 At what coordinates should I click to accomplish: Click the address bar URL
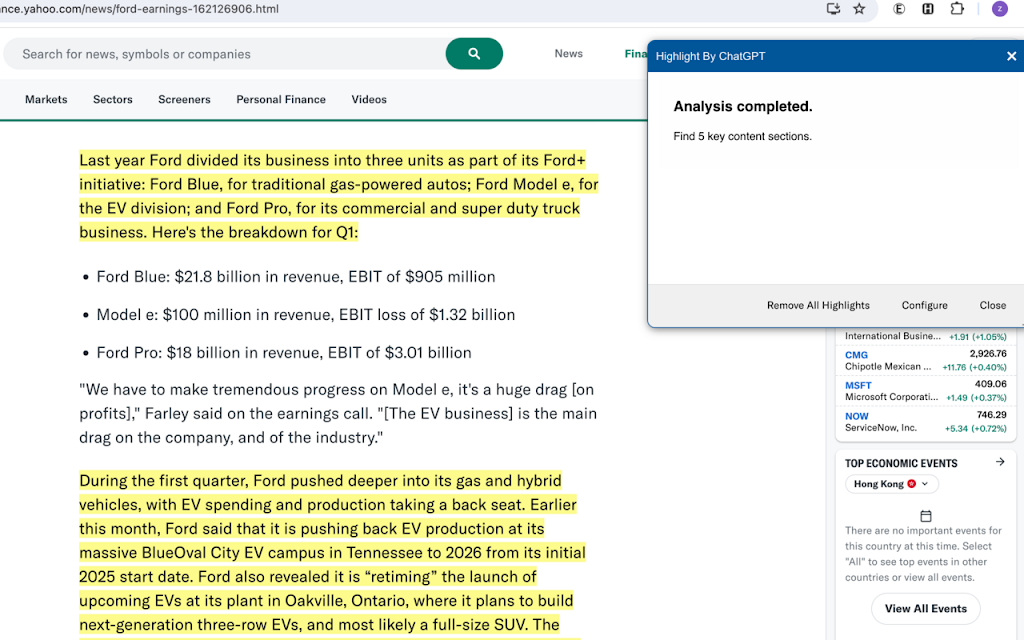[x=139, y=9]
